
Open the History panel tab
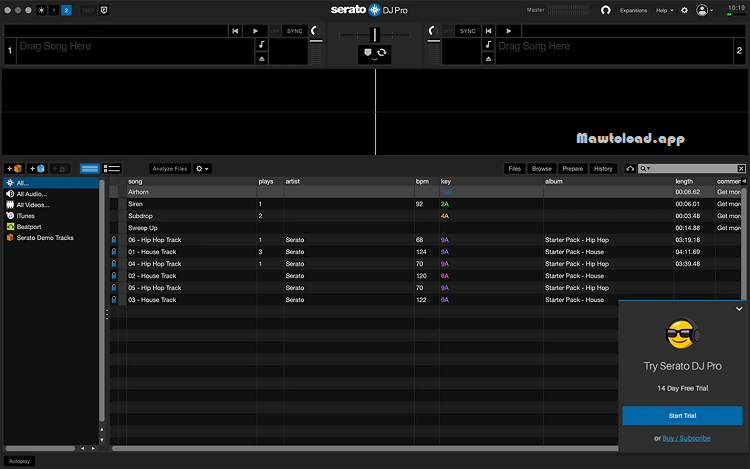point(603,168)
